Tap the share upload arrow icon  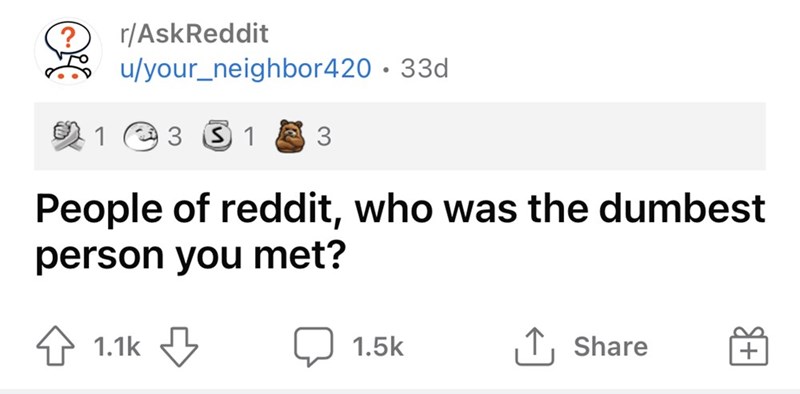click(534, 347)
